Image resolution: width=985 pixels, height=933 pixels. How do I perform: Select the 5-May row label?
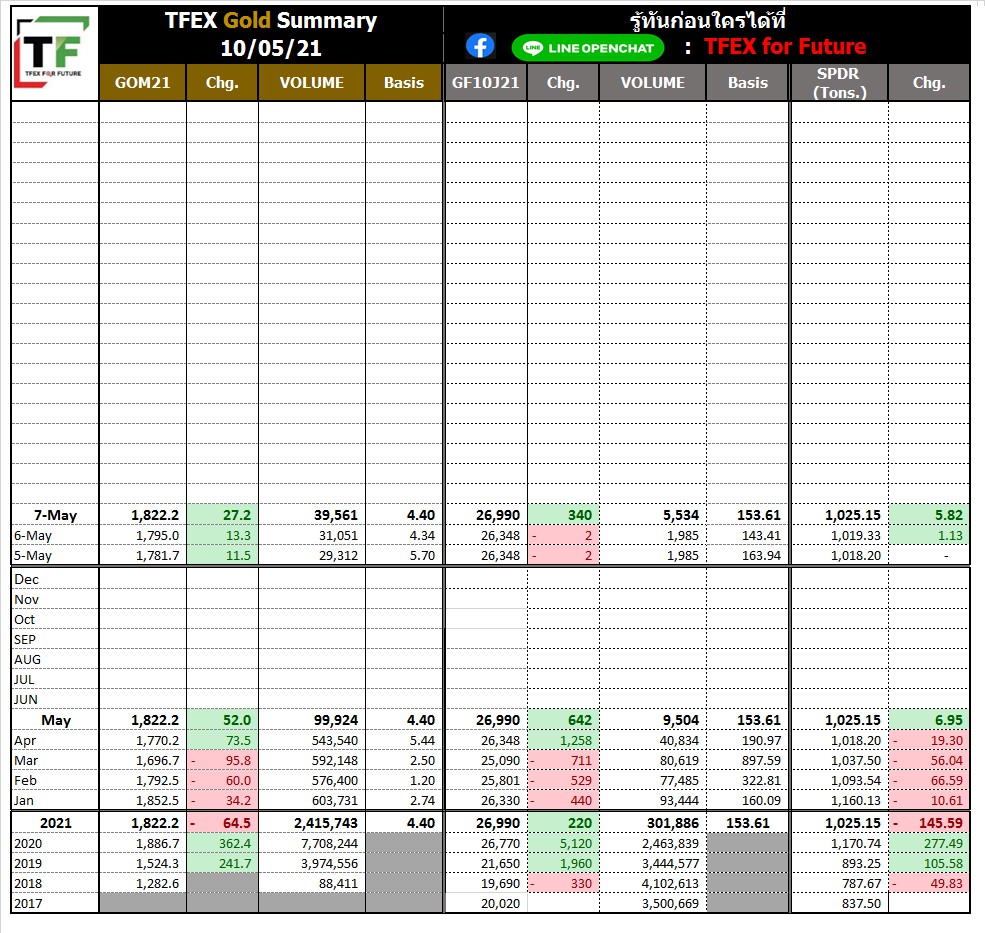pos(33,556)
